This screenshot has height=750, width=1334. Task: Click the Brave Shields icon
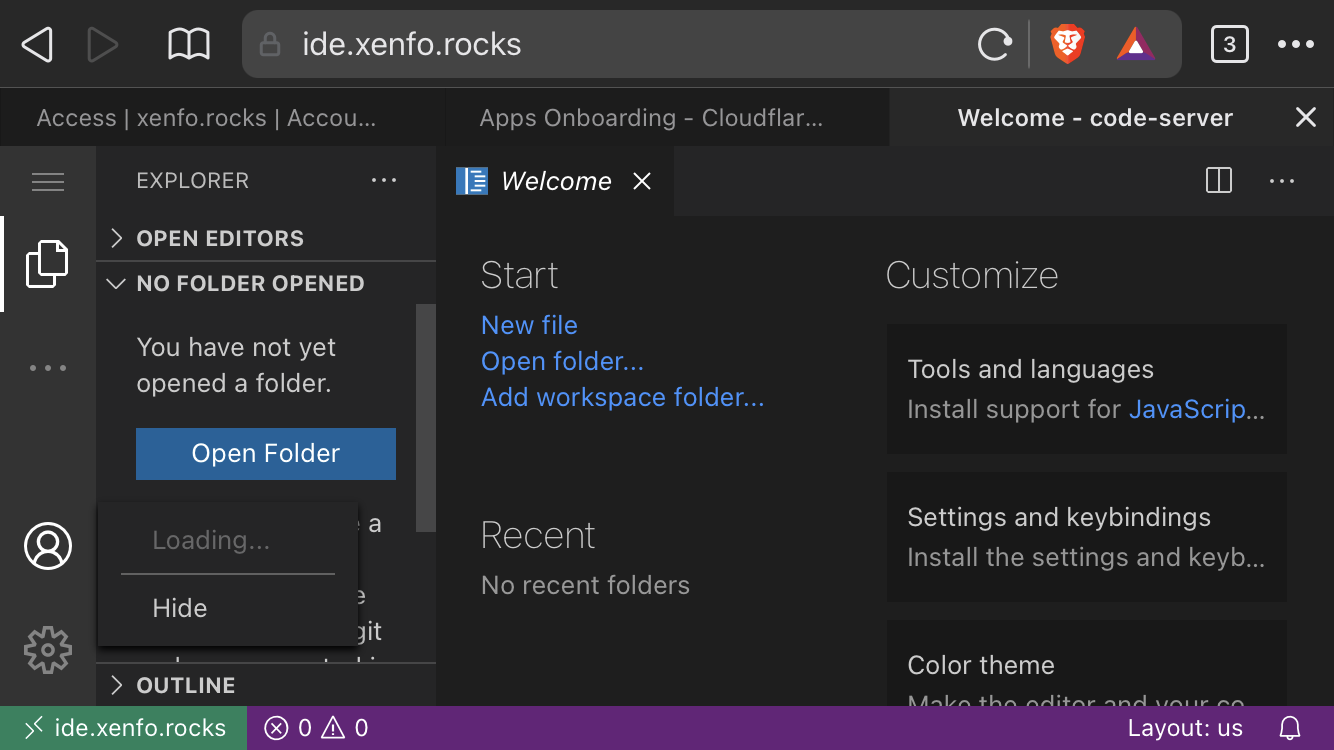click(x=1067, y=43)
